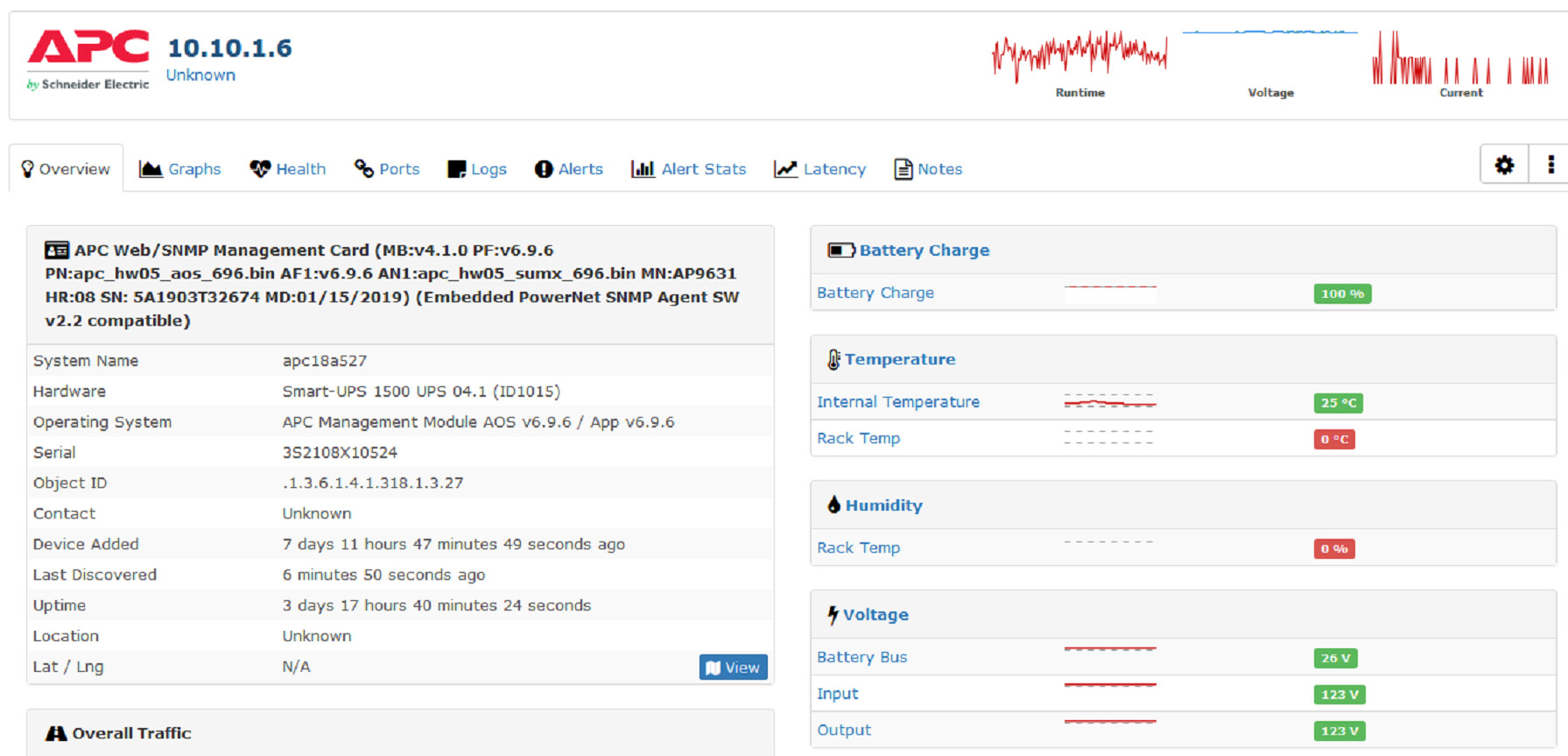
Task: Click the Battery Charge sparkline graph
Action: [x=1110, y=293]
